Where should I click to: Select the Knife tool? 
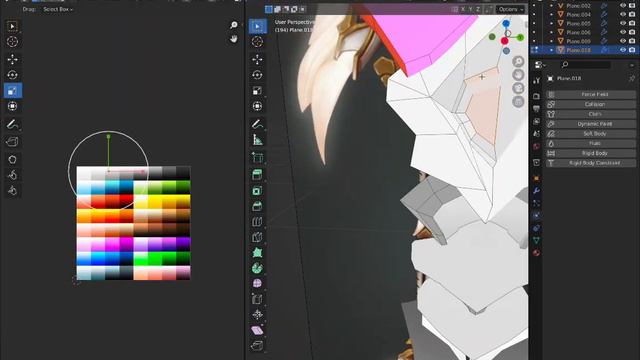click(257, 237)
